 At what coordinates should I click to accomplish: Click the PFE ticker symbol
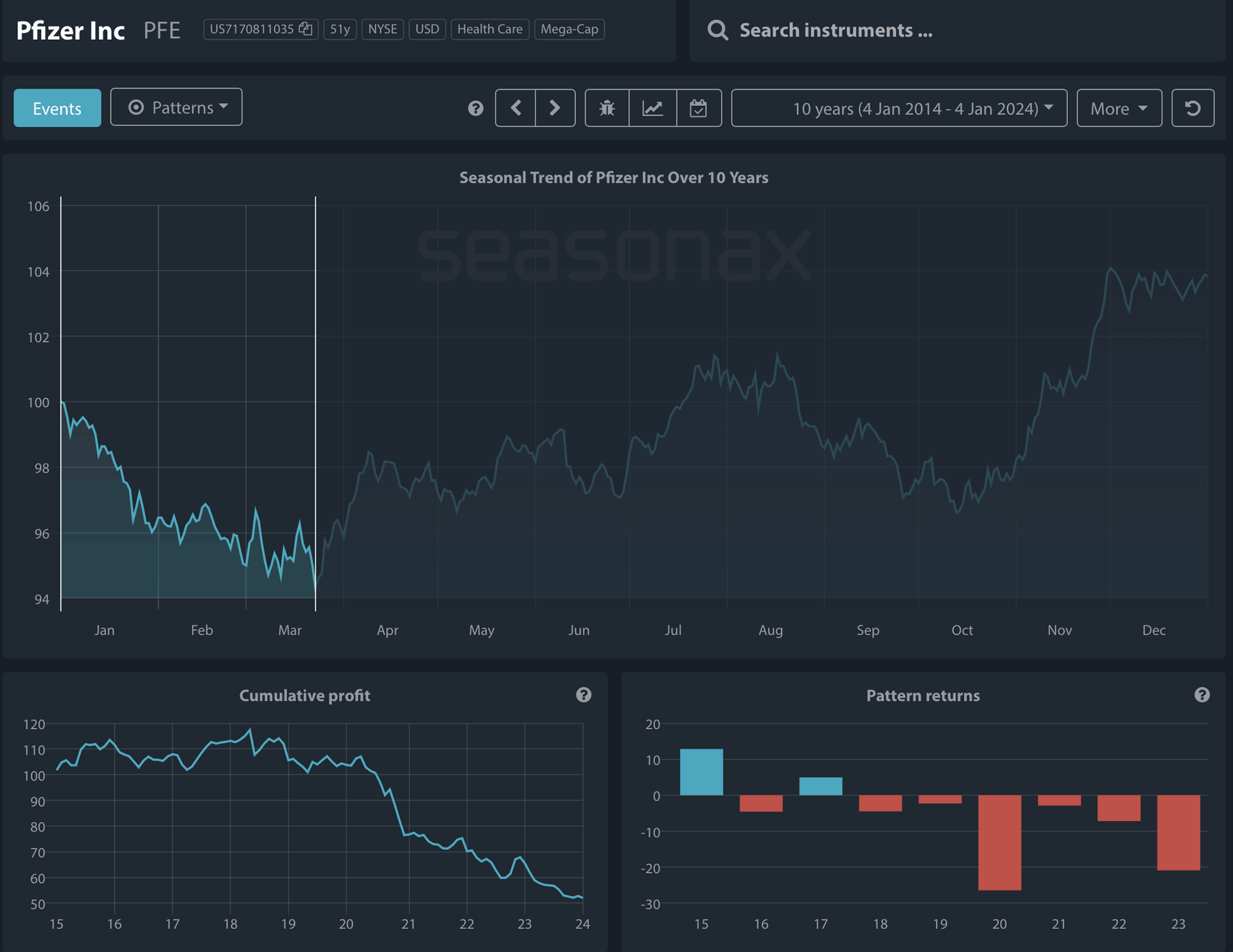(x=162, y=30)
